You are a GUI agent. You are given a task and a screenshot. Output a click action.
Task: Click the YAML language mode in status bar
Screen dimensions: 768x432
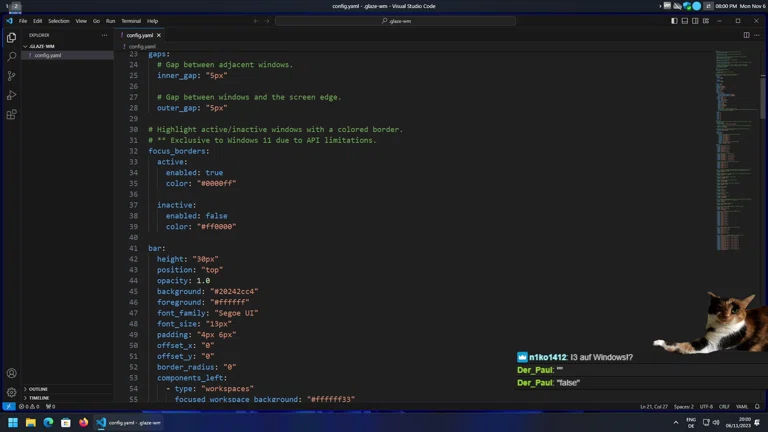click(x=742, y=407)
